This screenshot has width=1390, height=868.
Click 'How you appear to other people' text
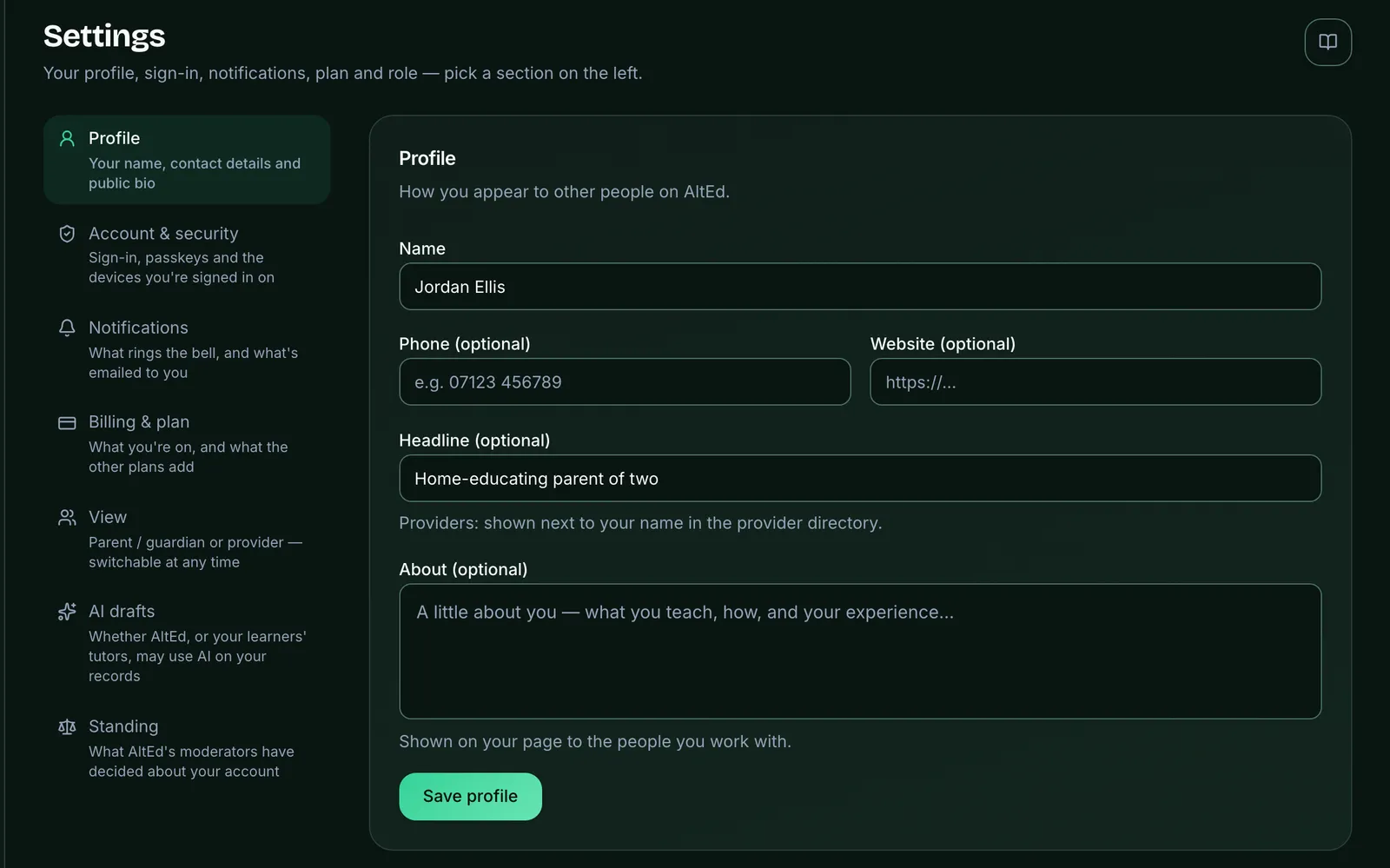point(564,192)
